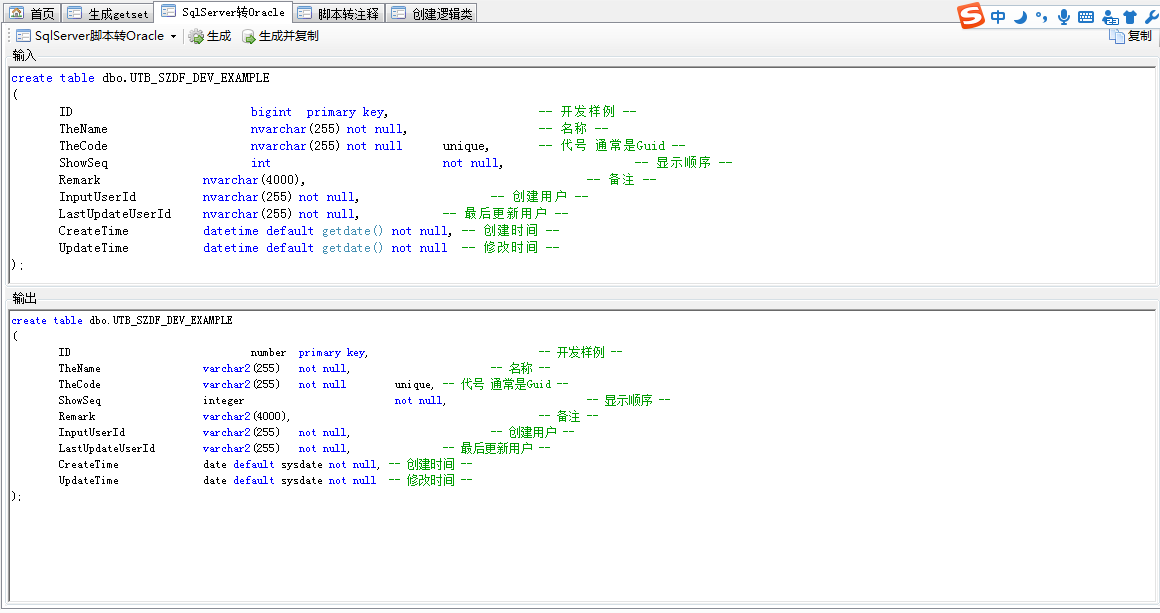Click the 输入 group label

(x=24, y=55)
